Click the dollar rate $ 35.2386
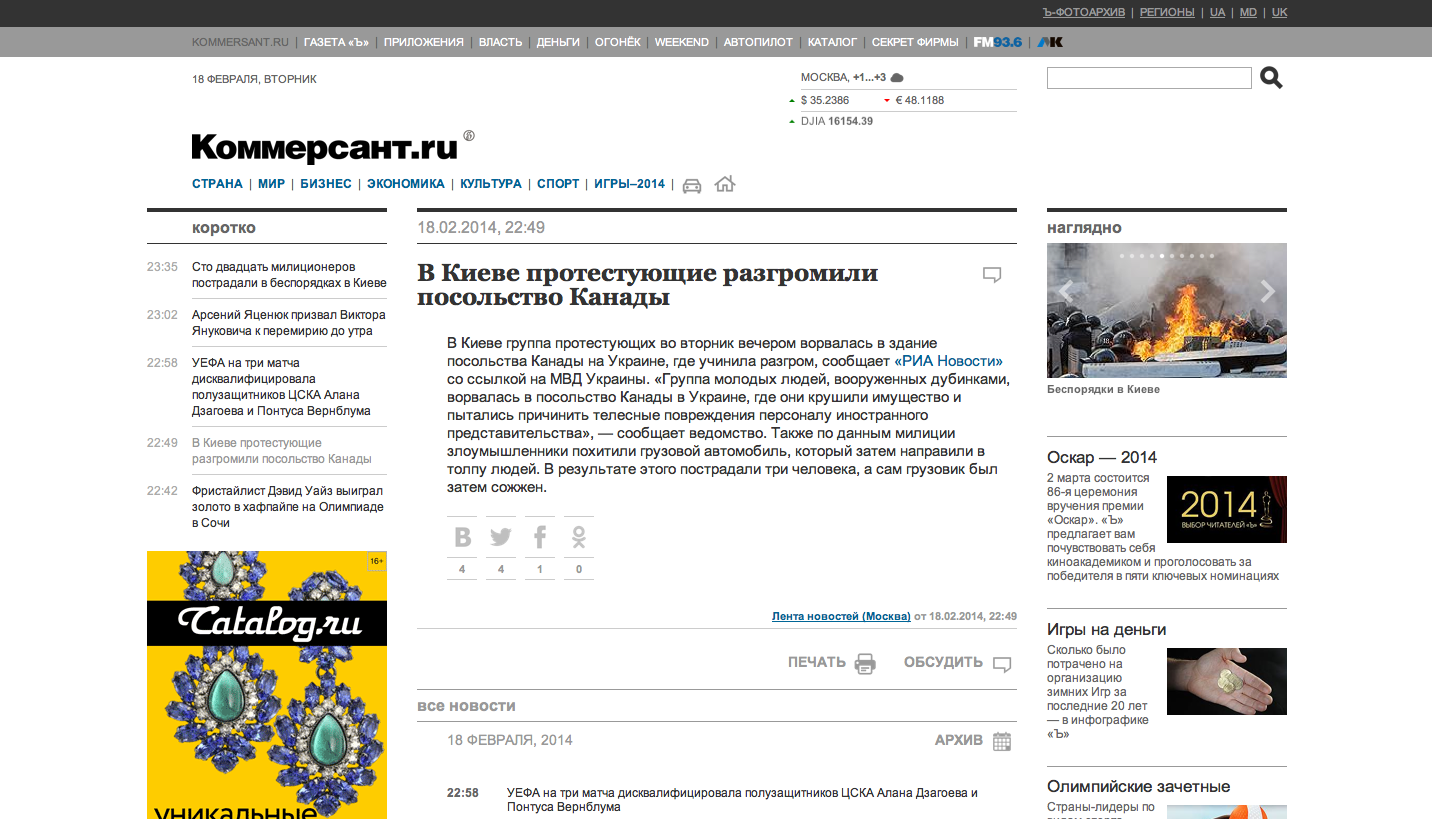Viewport: 1432px width, 819px height. (x=824, y=100)
